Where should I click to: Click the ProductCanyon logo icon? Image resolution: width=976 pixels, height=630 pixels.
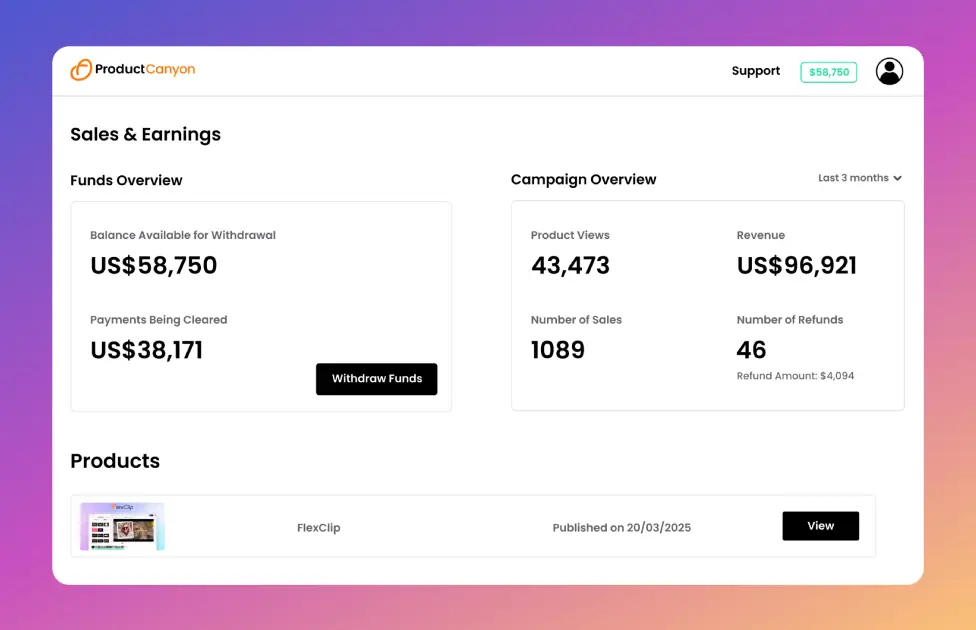tap(81, 70)
